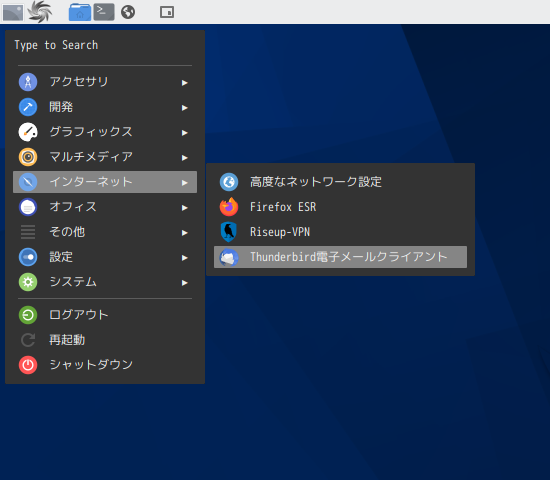
Task: Select the インターネット category
Action: click(105, 182)
